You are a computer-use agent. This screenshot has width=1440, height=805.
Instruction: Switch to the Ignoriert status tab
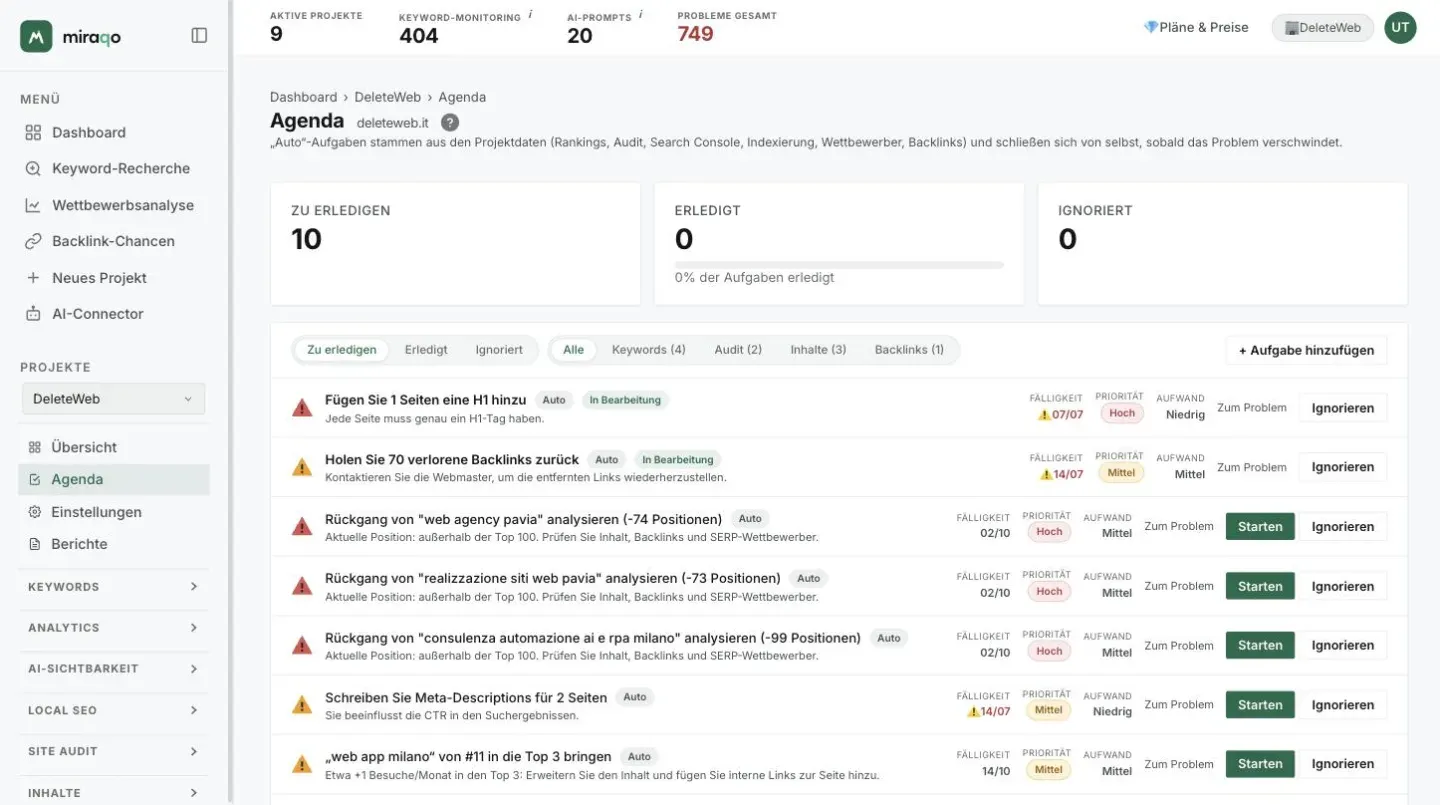[x=499, y=350]
